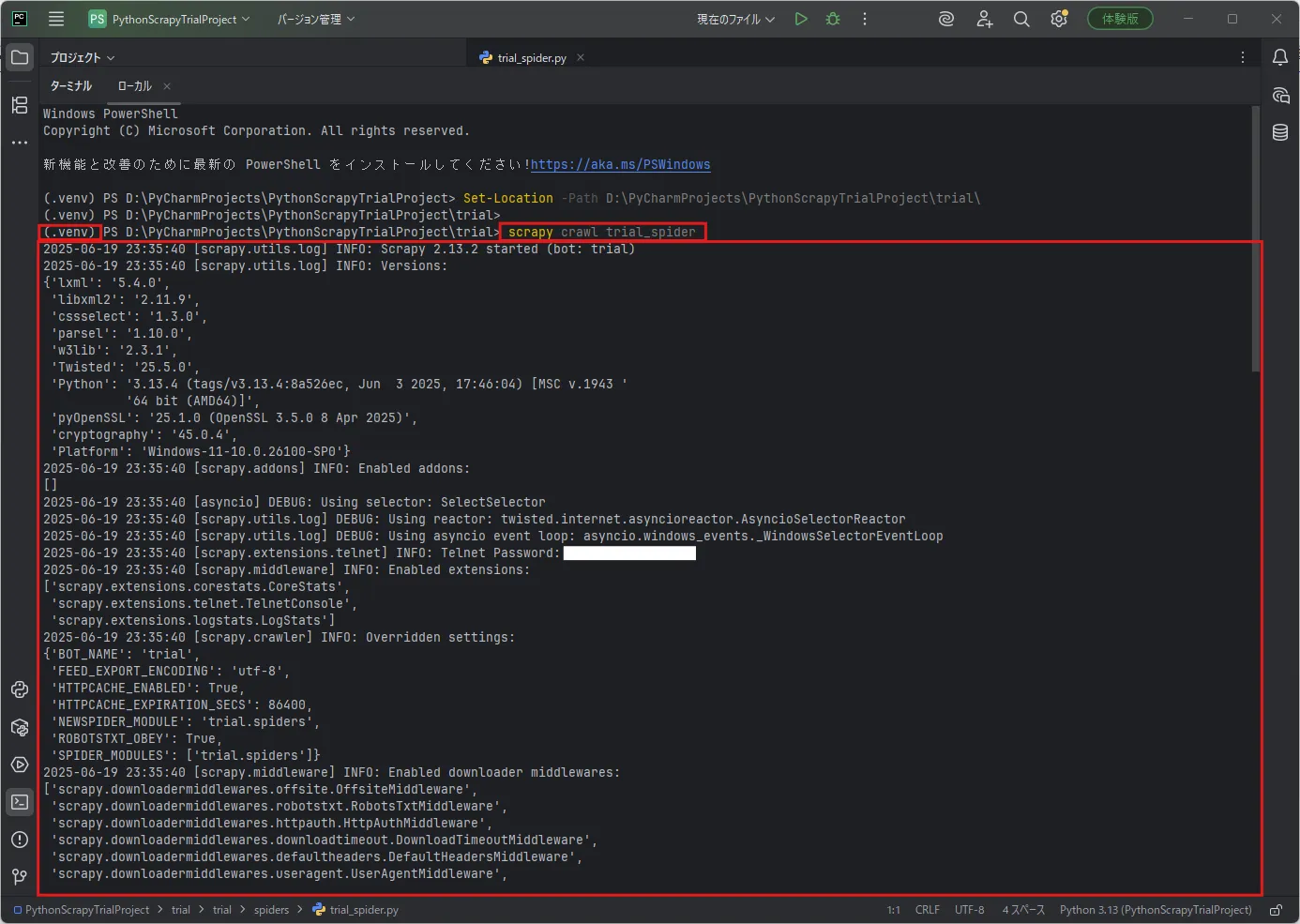The image size is (1300, 924).
Task: Open Python 3.13 interpreter selector
Action: coord(1156,909)
